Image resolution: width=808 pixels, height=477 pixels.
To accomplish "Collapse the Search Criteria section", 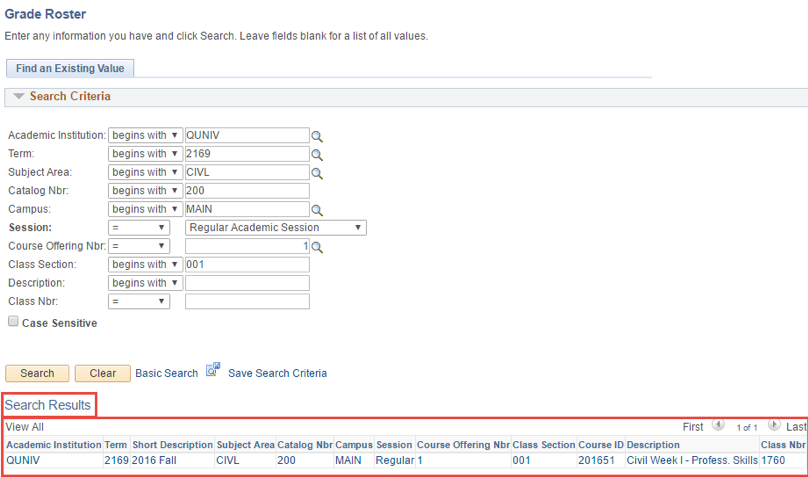I will 18,97.
